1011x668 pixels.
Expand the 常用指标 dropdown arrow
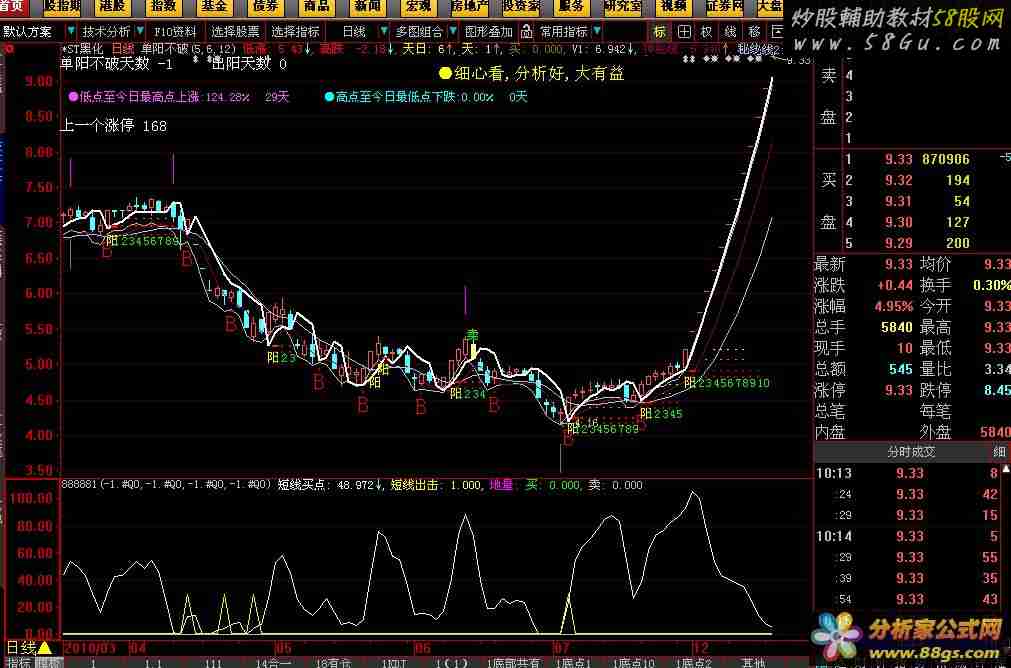pyautogui.click(x=596, y=32)
